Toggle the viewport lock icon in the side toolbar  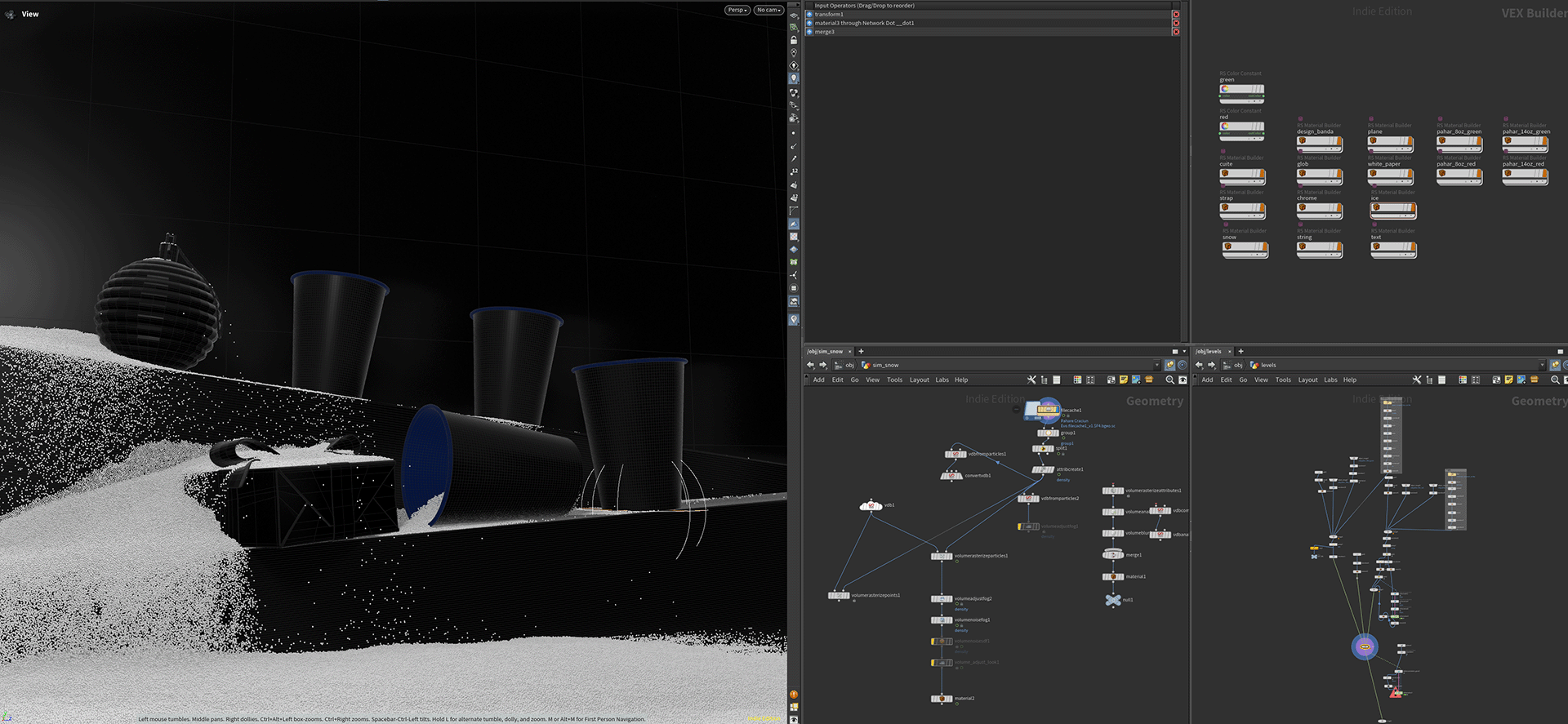[x=793, y=40]
